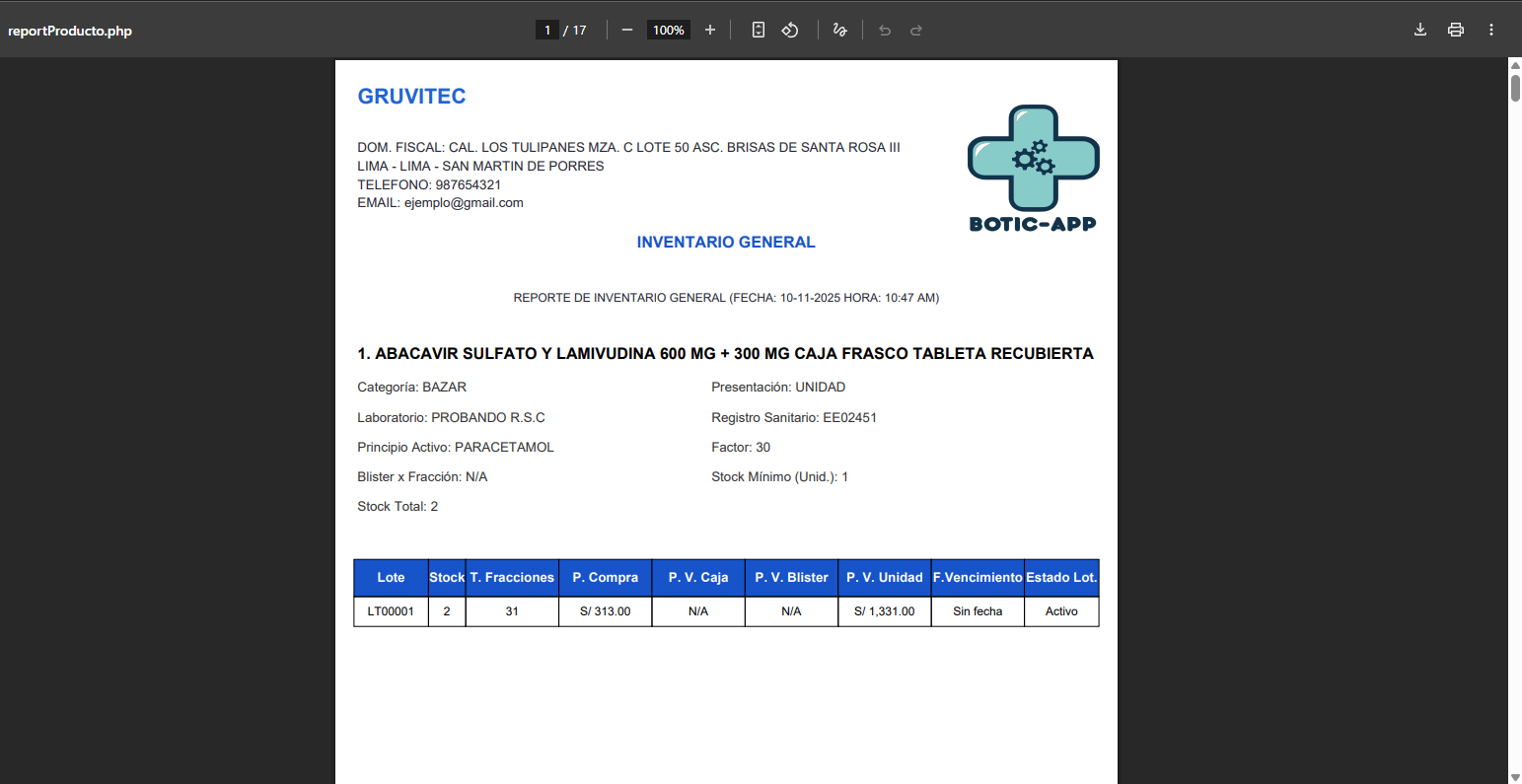Toggle fit-to-page view mode

pyautogui.click(x=758, y=30)
